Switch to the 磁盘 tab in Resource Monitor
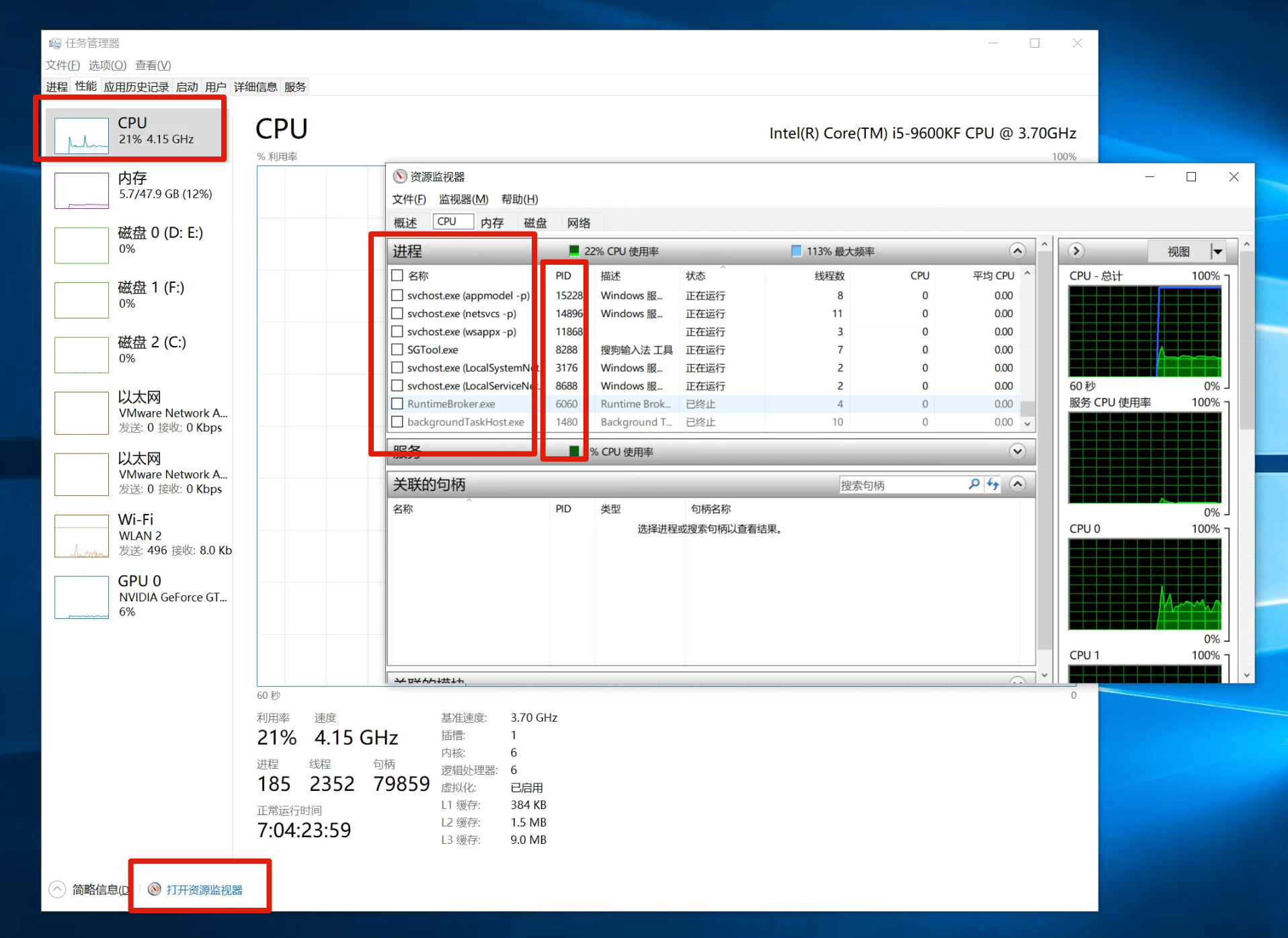 535,222
